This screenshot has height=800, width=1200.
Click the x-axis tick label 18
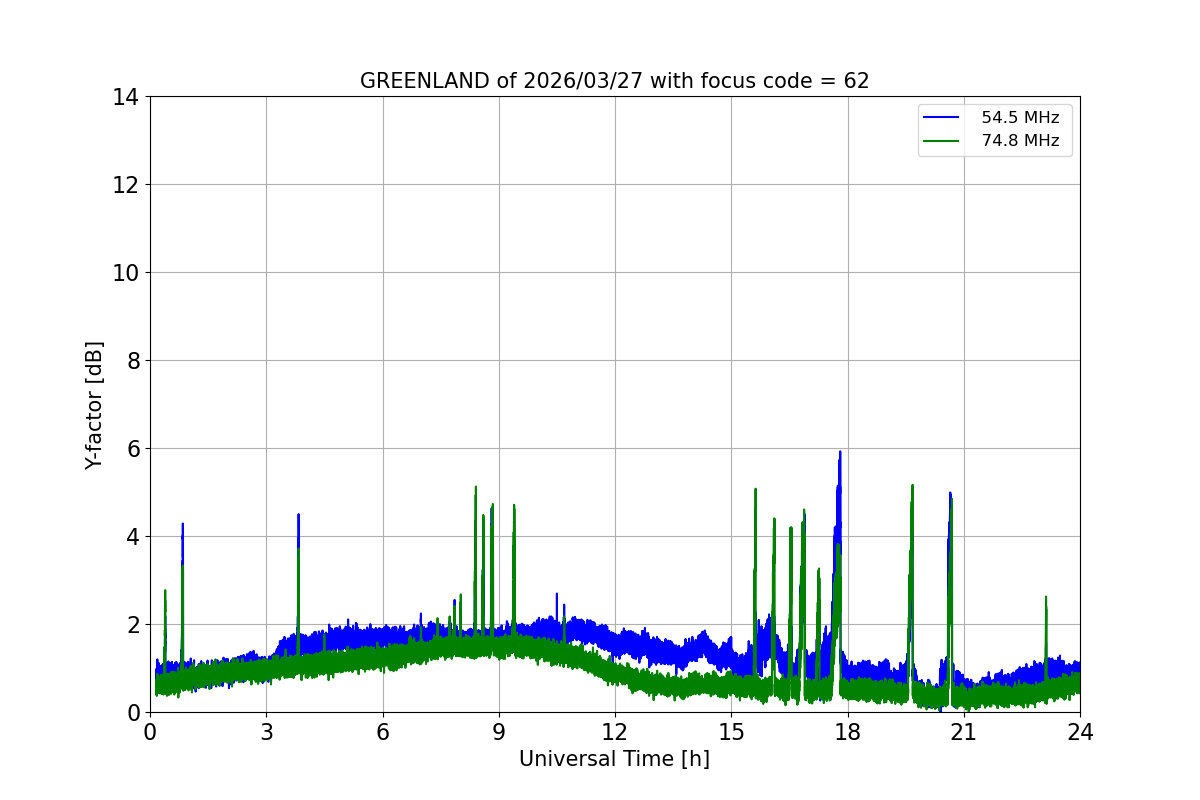tap(847, 731)
